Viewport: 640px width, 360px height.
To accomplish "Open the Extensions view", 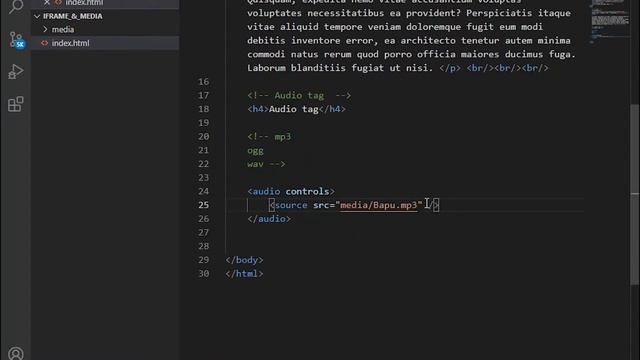I will [16, 104].
